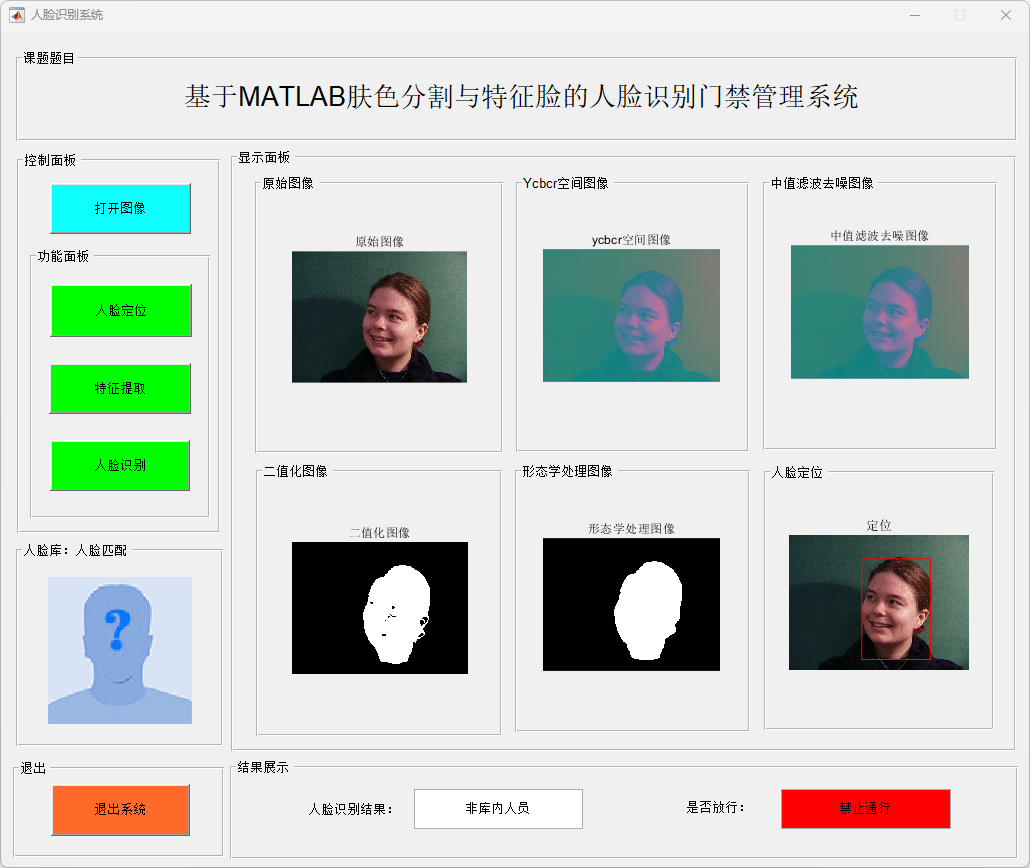Click the 原始图像 photo
This screenshot has width=1030, height=868.
380,317
